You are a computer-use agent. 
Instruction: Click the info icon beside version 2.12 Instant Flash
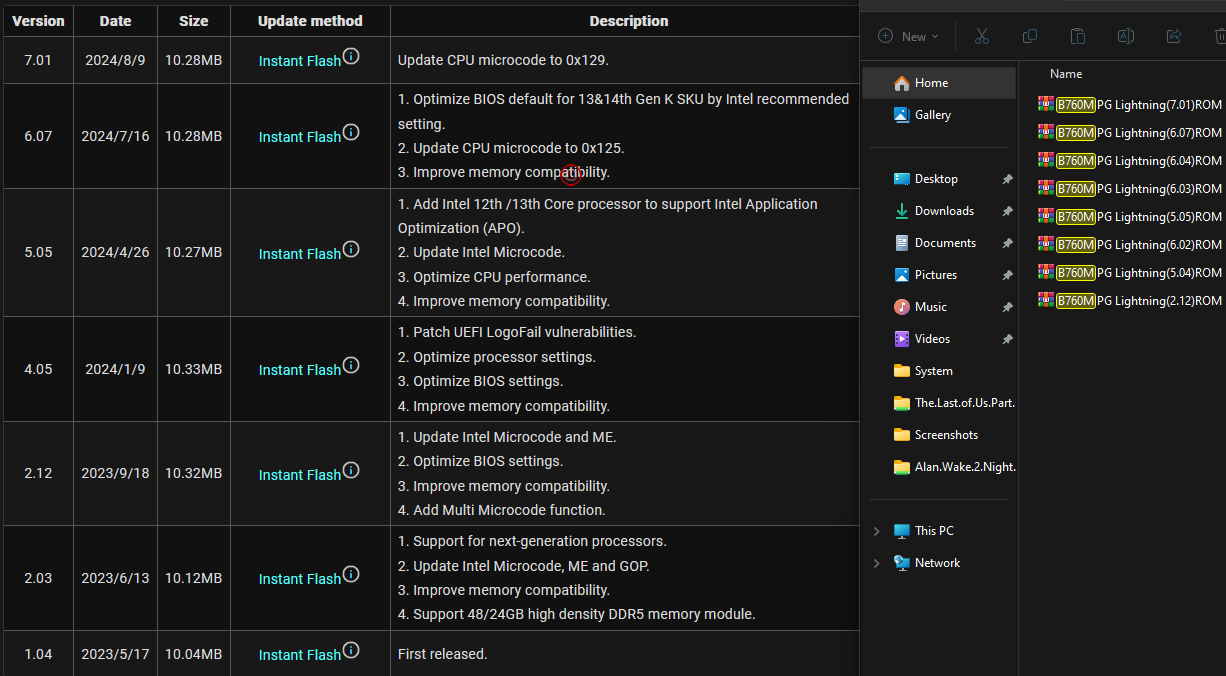[351, 471]
